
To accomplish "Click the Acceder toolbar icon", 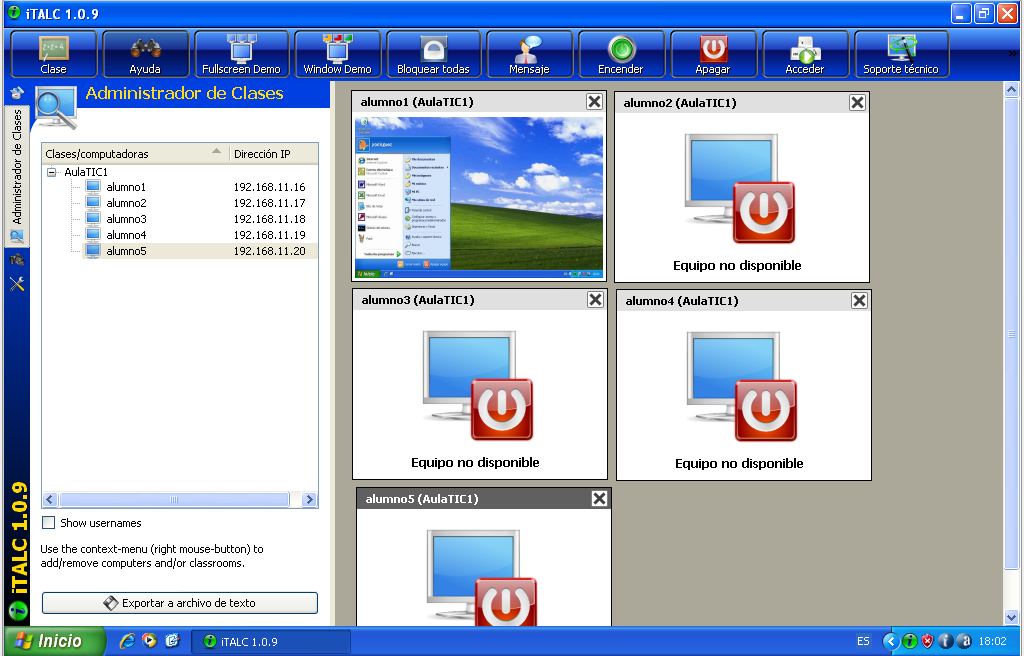I will [805, 54].
